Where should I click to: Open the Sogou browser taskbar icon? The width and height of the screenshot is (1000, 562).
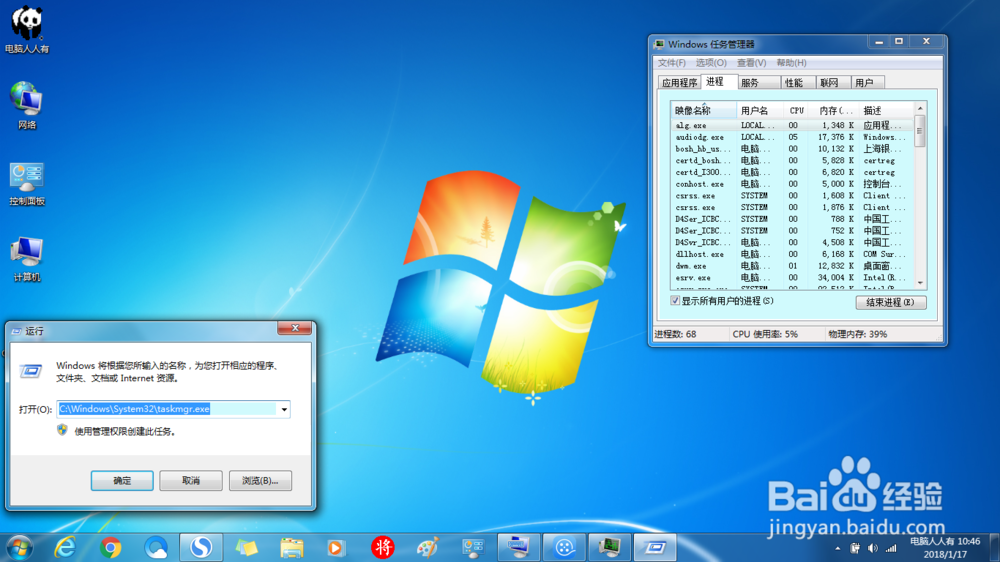(x=201, y=547)
